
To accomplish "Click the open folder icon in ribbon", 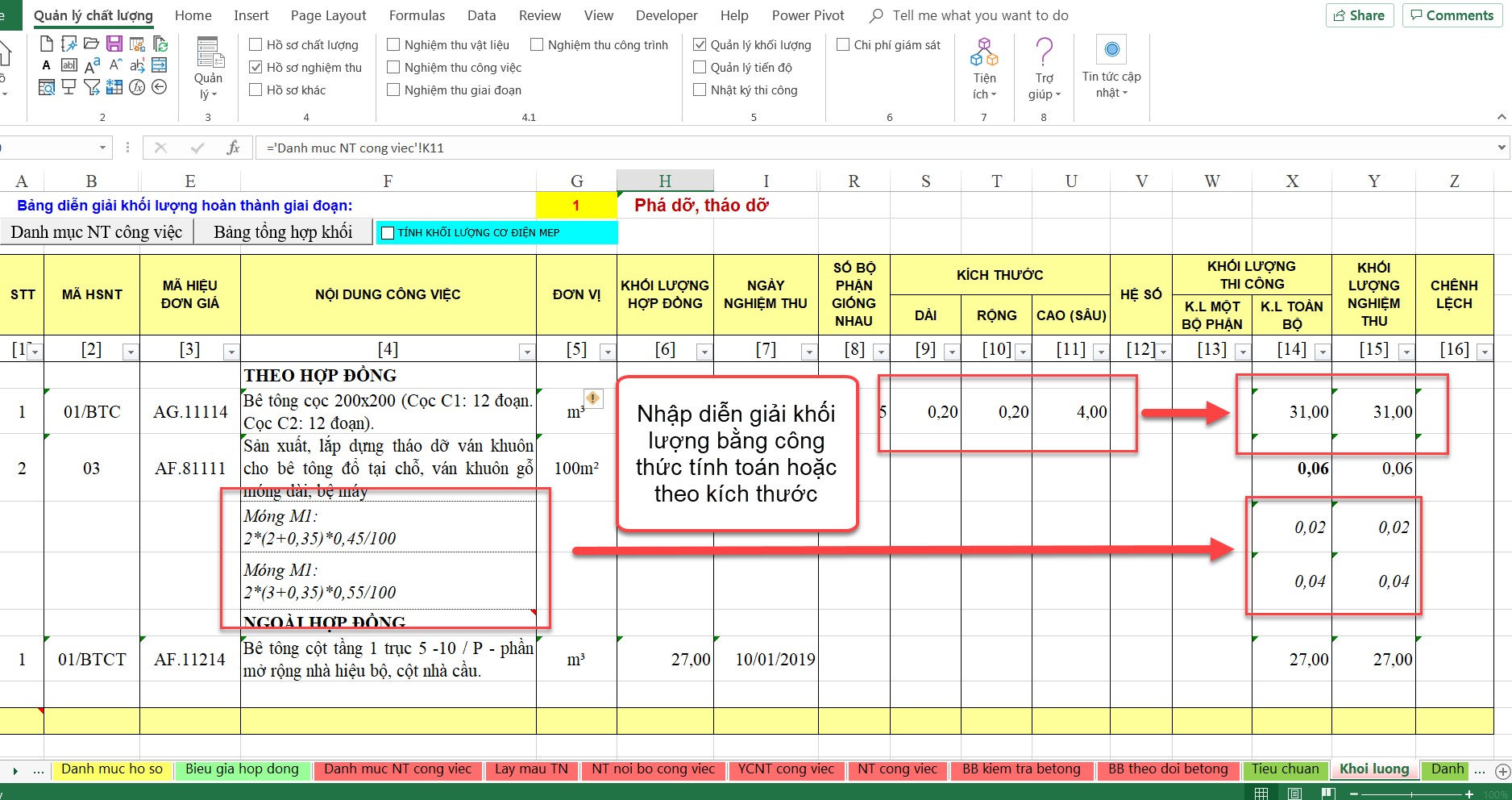I will point(92,44).
